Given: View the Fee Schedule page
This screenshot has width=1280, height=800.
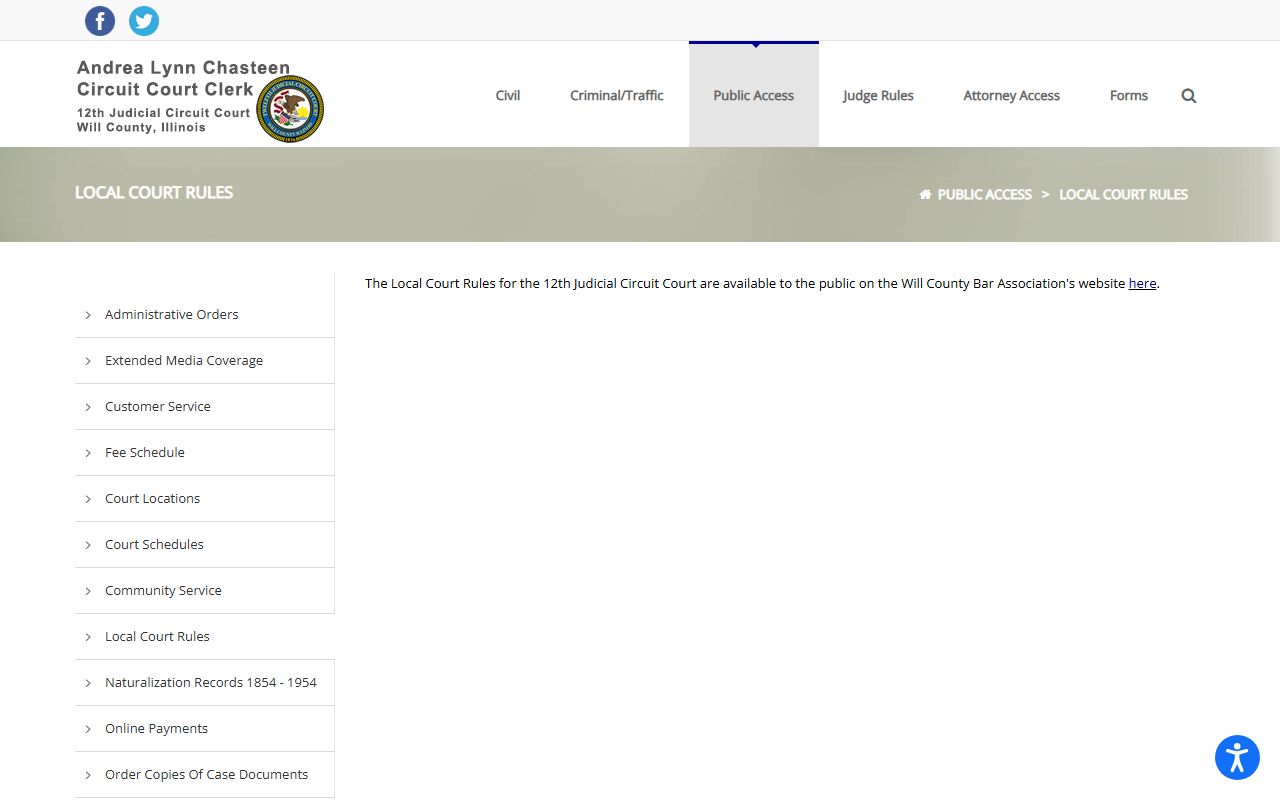Looking at the screenshot, I should tap(145, 452).
